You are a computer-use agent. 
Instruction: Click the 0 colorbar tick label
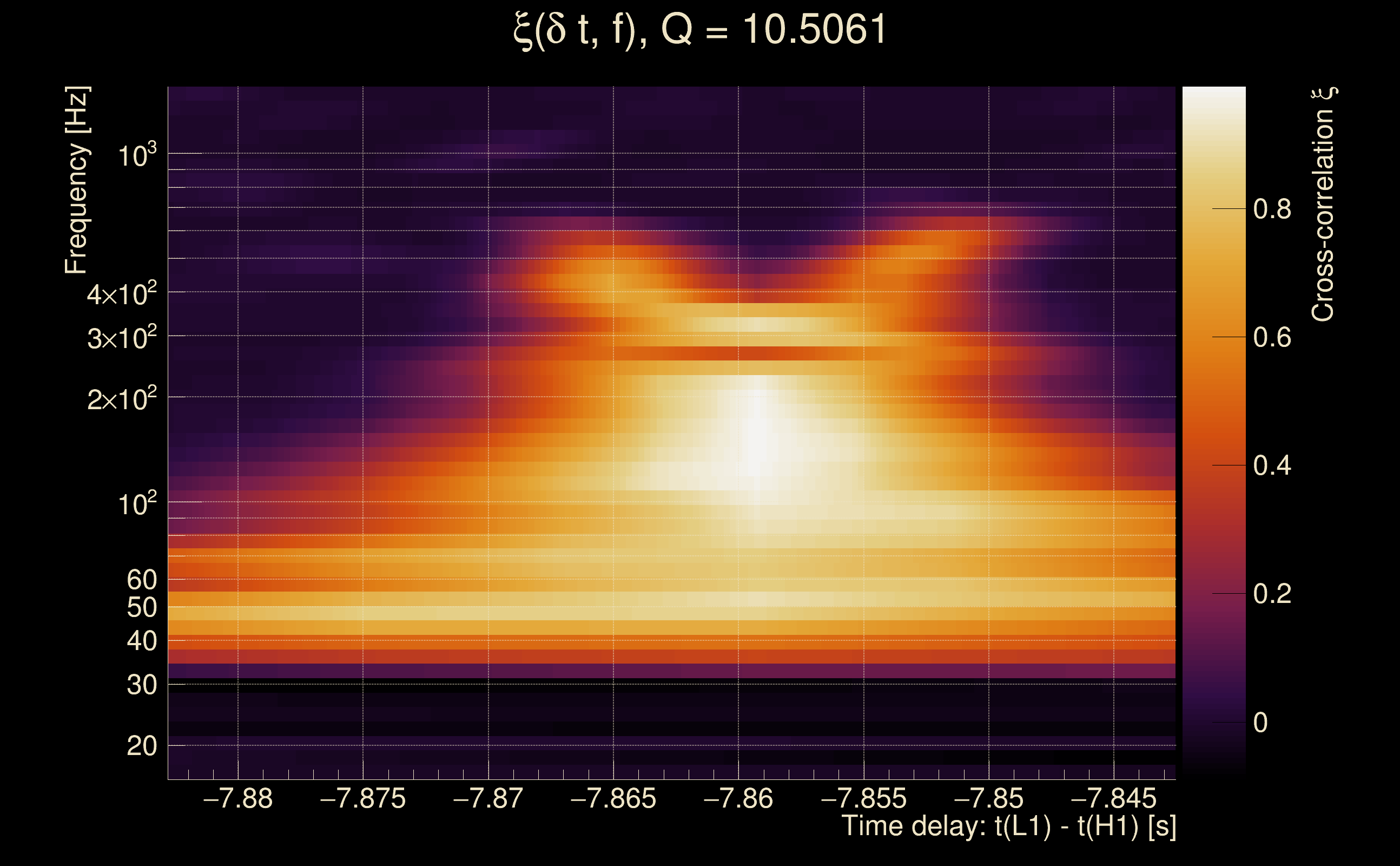point(1260,723)
